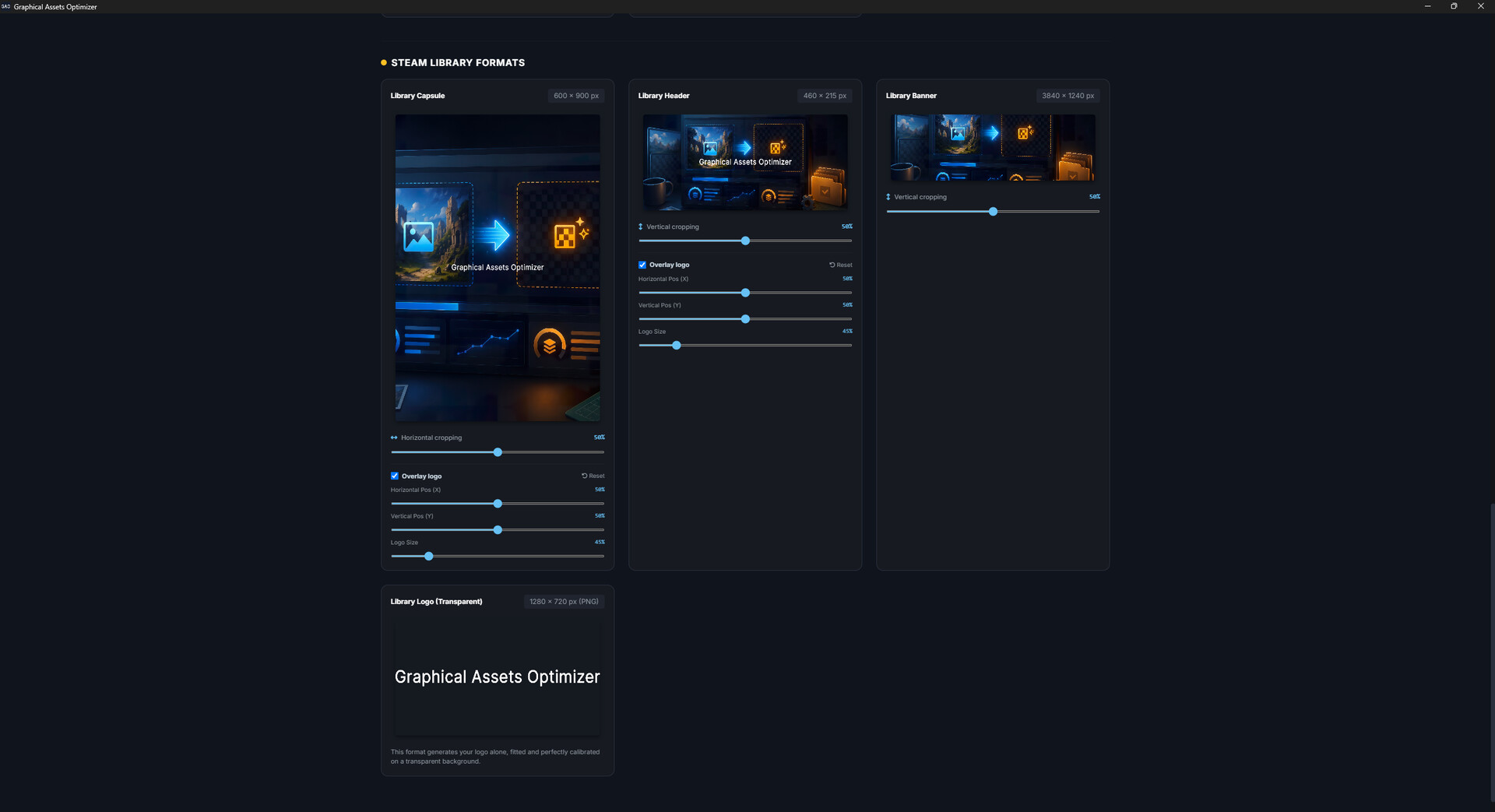Click the Library Capsule title

click(417, 96)
